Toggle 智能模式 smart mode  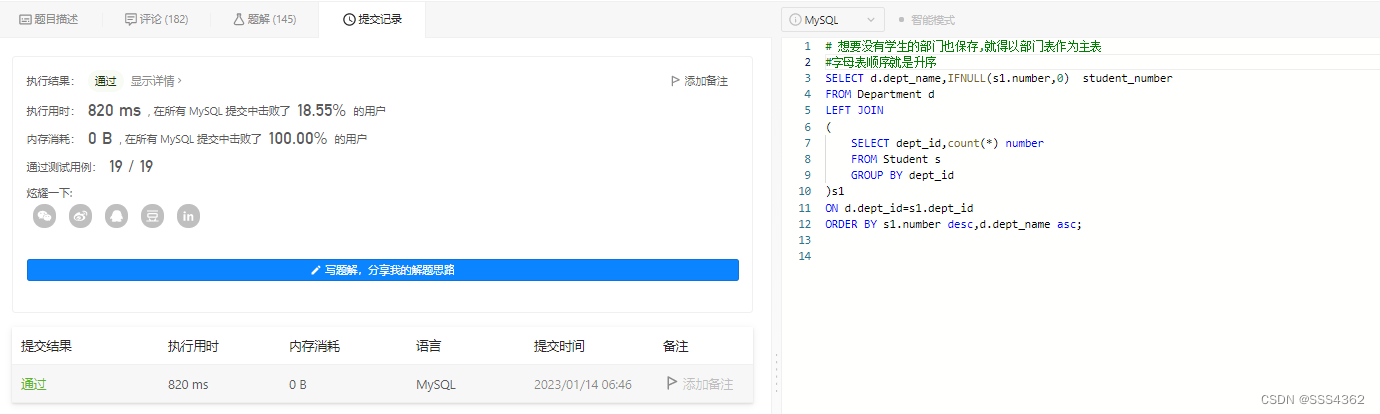click(x=926, y=19)
